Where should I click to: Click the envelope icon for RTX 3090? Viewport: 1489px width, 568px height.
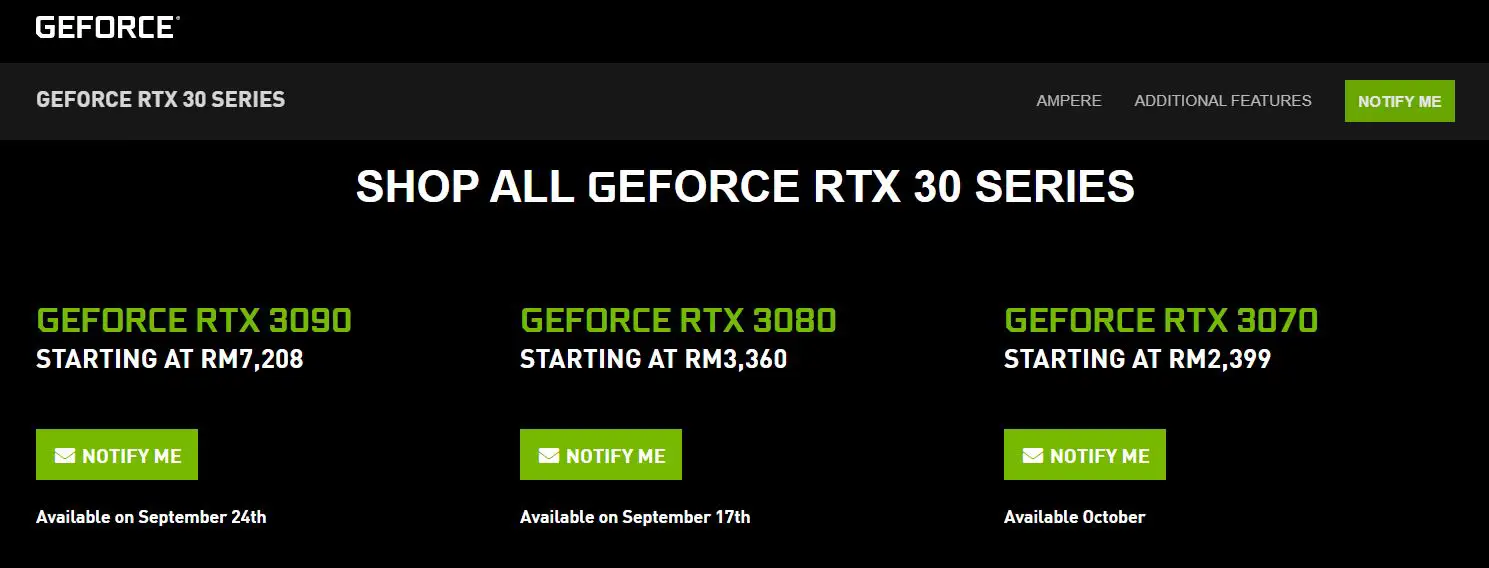[65, 456]
